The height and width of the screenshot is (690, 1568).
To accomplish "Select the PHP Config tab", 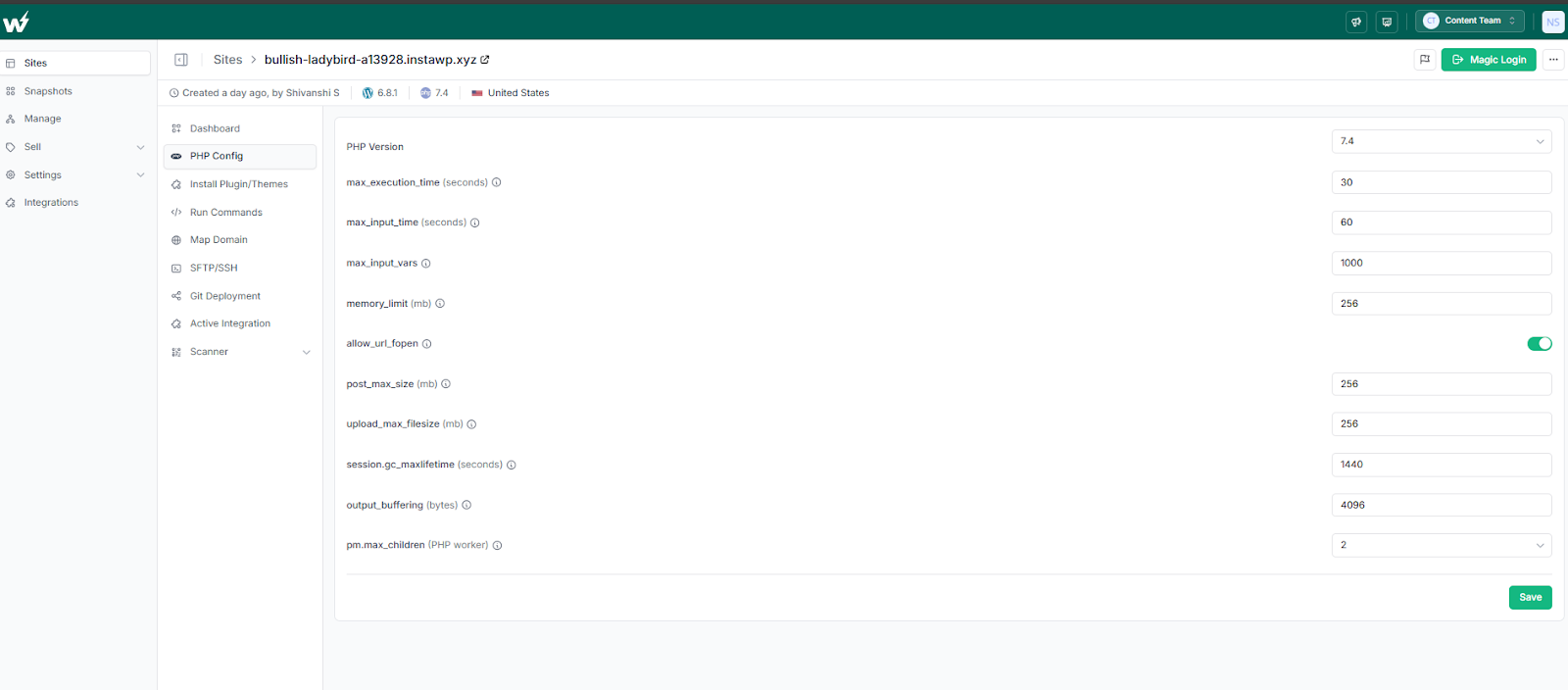I will [x=240, y=156].
